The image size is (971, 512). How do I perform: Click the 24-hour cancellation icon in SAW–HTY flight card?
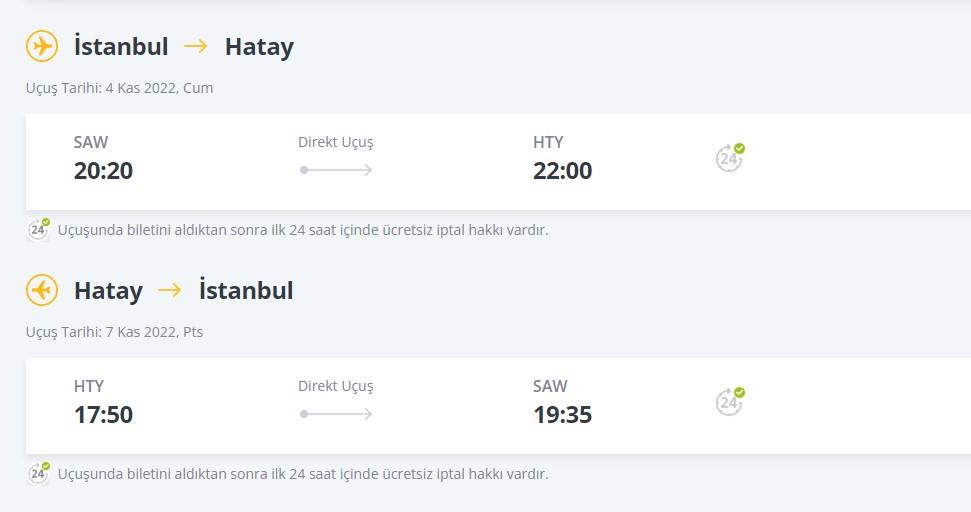(x=730, y=157)
